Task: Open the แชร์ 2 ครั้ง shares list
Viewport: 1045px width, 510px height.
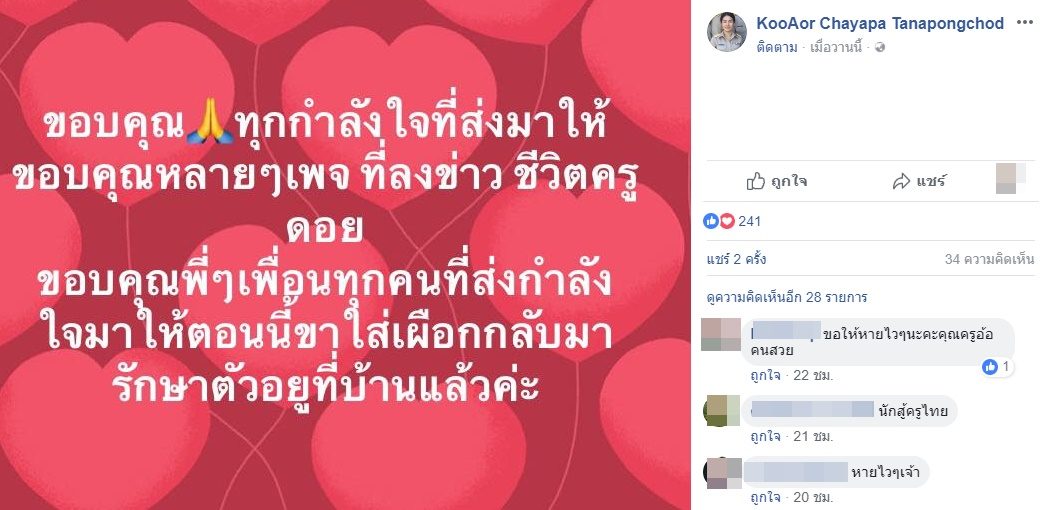Action: coord(736,259)
